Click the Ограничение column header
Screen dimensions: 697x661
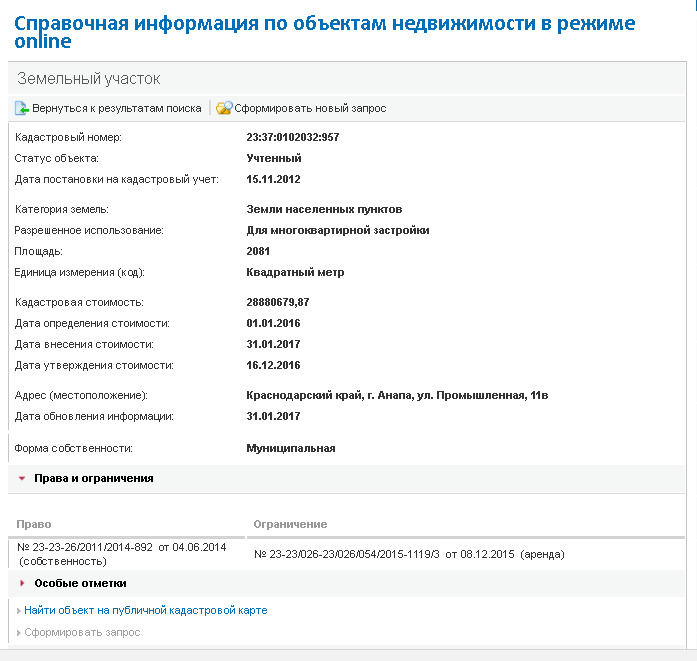[290, 524]
